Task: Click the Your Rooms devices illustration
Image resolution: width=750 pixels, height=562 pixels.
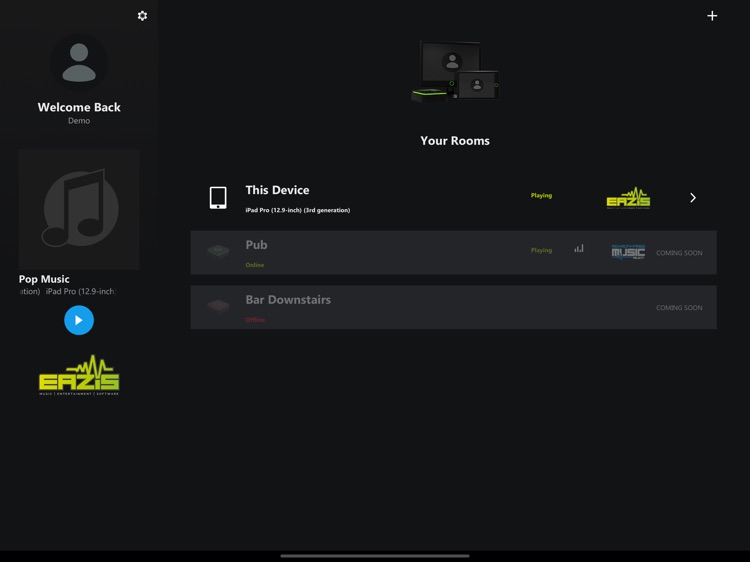Action: tap(455, 71)
